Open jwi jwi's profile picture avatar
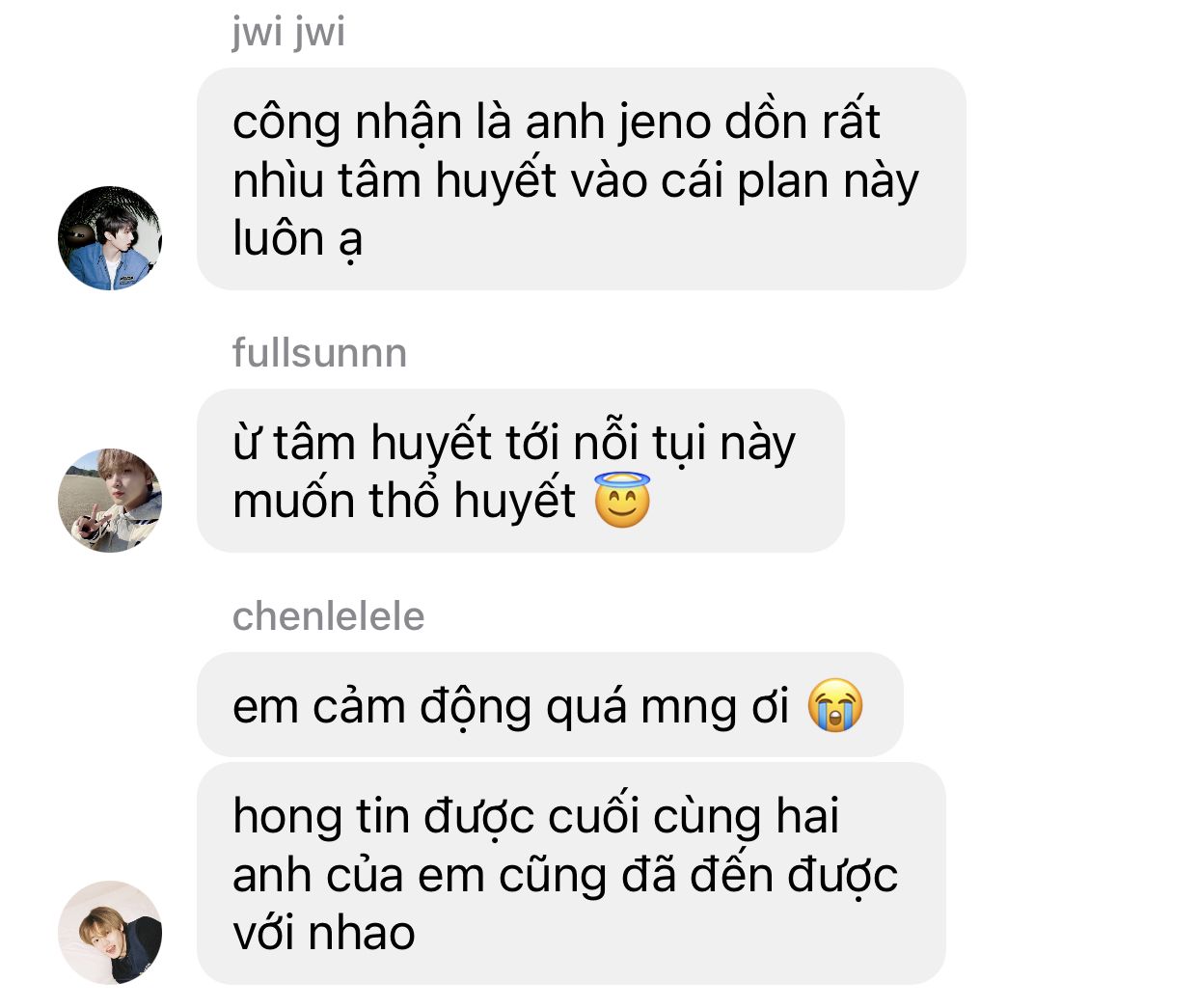The image size is (1198, 1008). click(110, 238)
